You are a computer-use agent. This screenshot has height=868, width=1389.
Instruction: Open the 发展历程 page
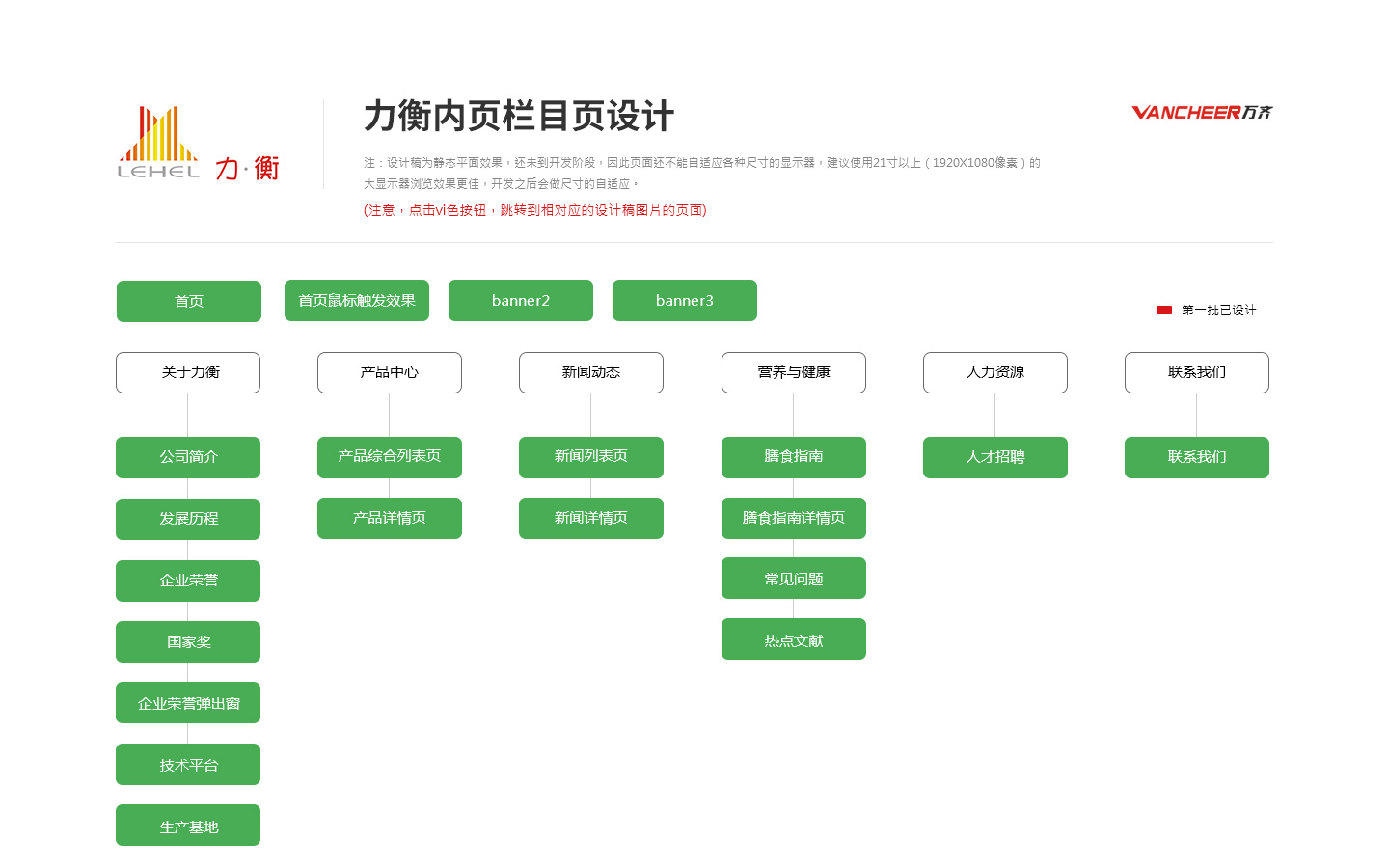(x=188, y=519)
